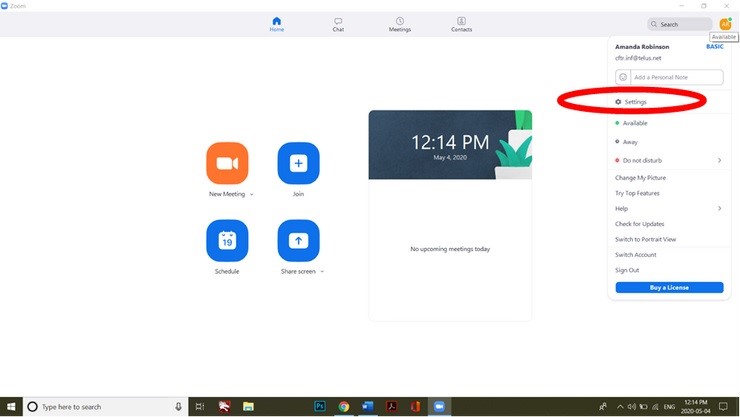Image resolution: width=740 pixels, height=417 pixels.
Task: Click the emoji icon beside personal note
Action: [x=623, y=77]
